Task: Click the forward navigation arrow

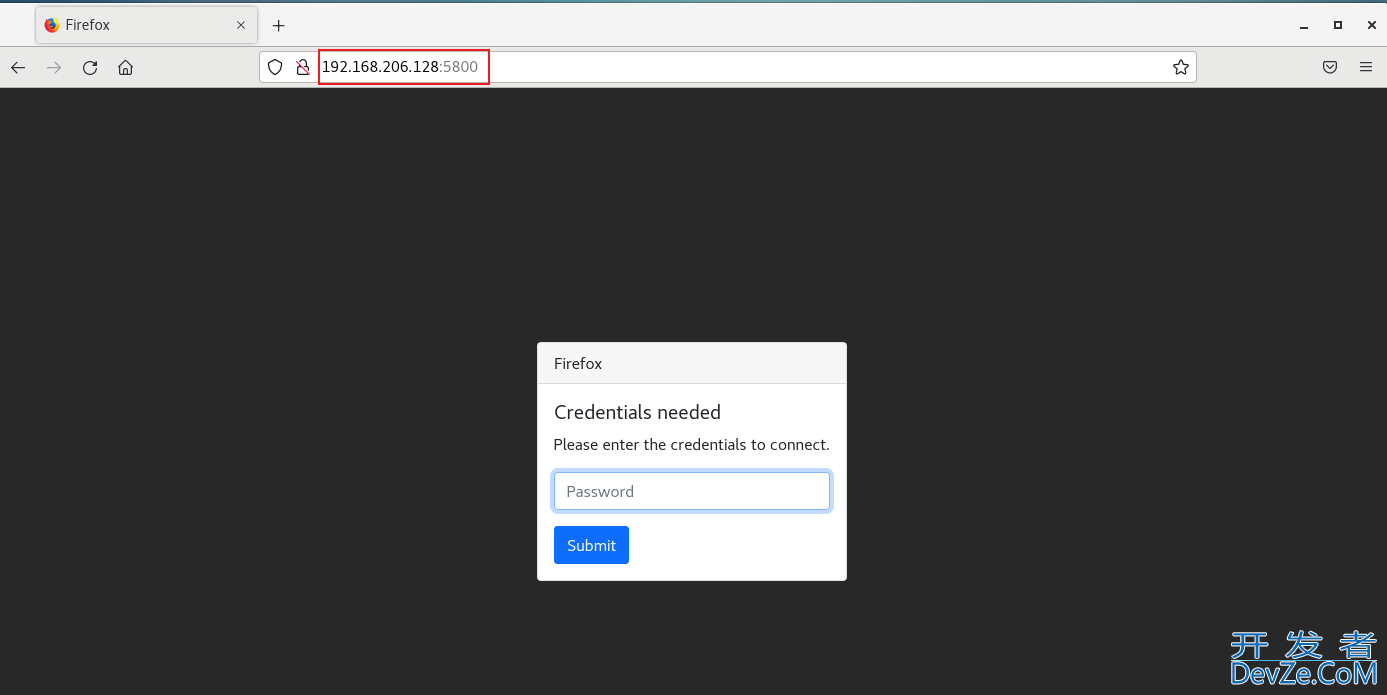Action: (x=54, y=68)
